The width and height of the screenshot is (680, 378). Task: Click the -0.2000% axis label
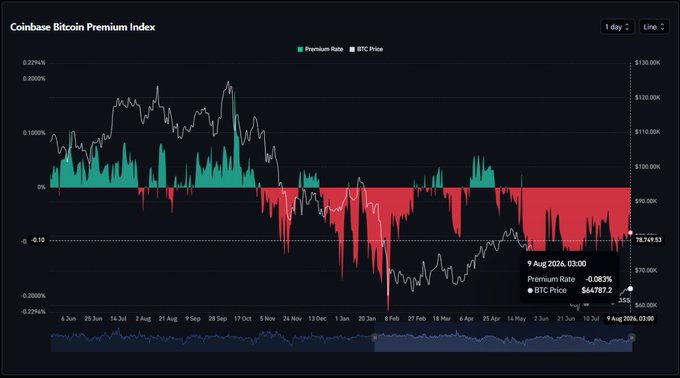pyautogui.click(x=33, y=296)
